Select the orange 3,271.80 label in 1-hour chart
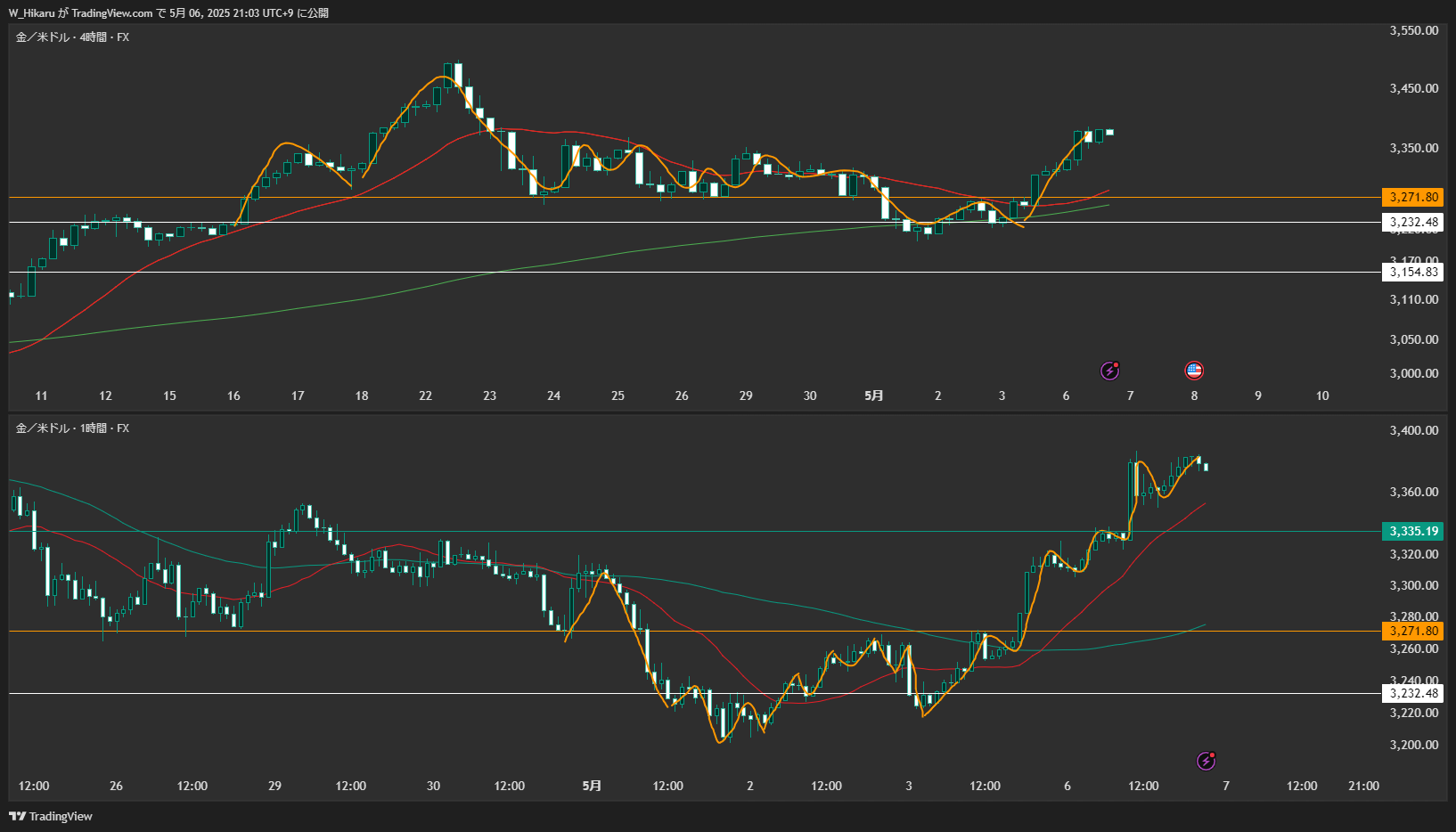Screen dimensions: 1456x832 (x=1412, y=631)
